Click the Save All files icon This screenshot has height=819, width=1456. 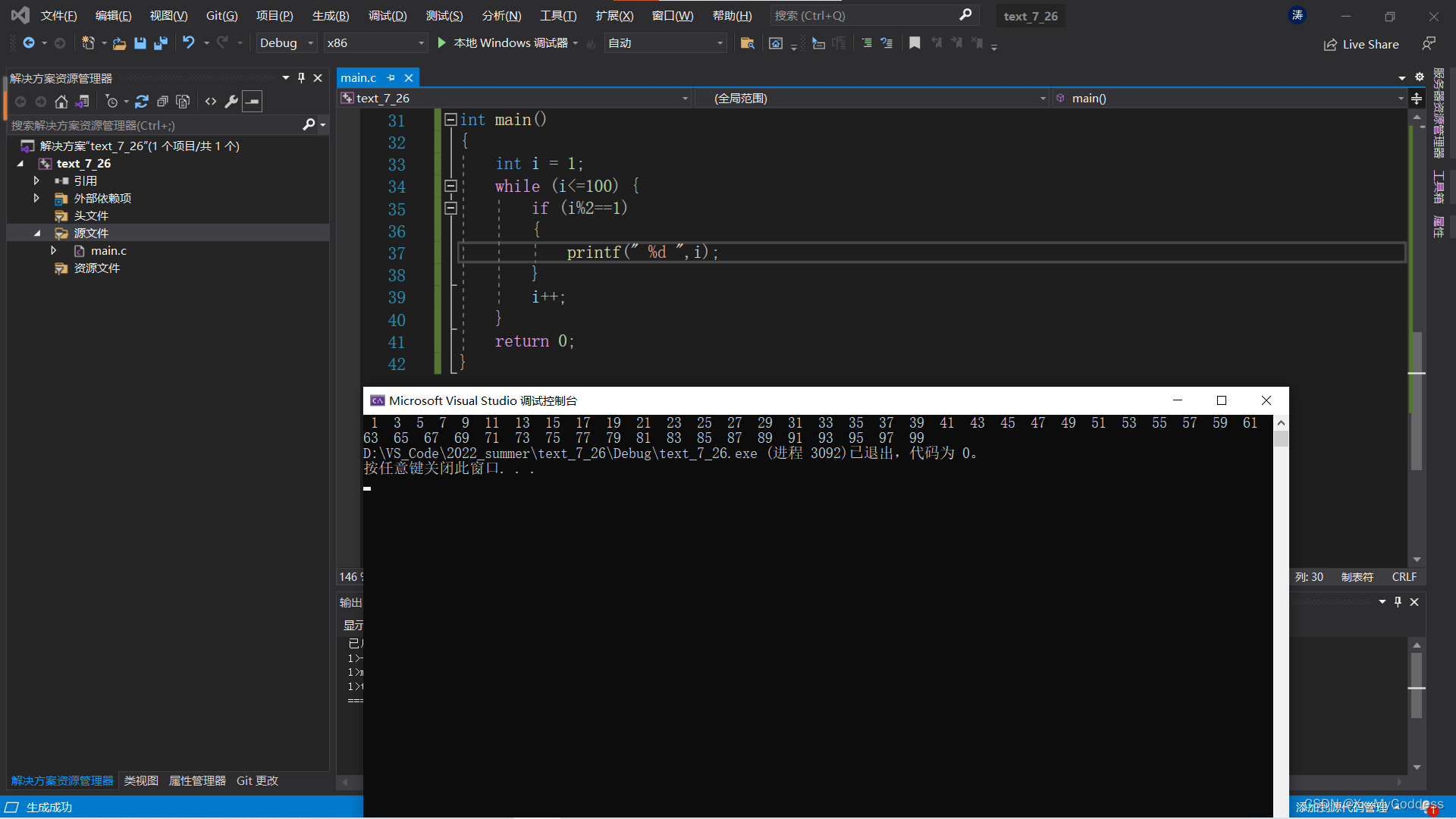tap(161, 42)
